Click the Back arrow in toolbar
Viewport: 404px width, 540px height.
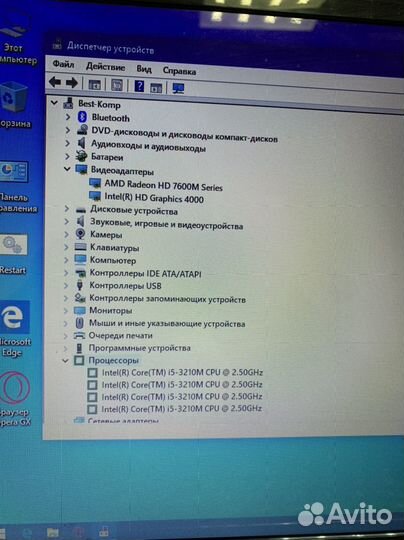[55, 82]
